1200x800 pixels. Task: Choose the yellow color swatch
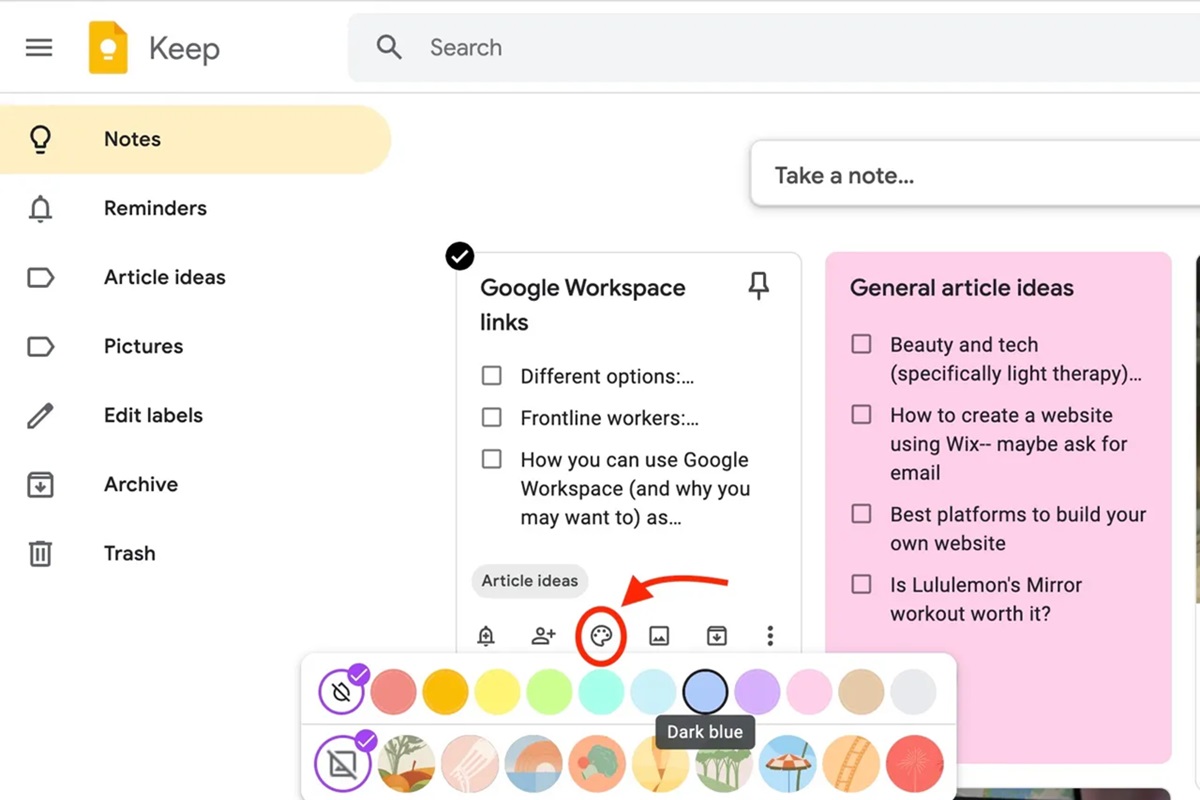497,692
